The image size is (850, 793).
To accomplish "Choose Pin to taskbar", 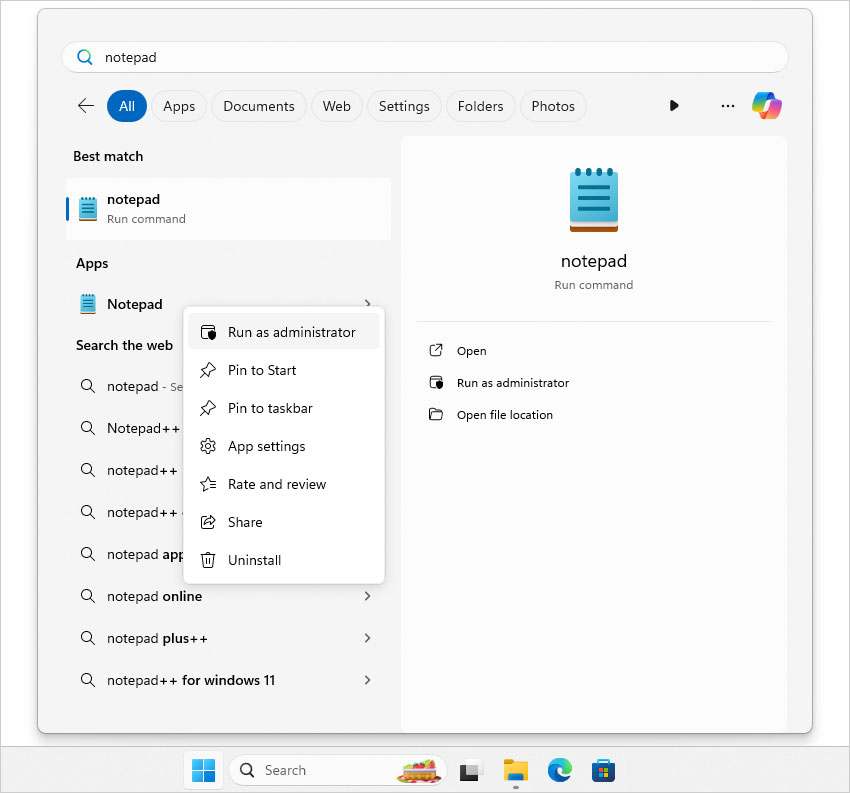I will pos(284,408).
